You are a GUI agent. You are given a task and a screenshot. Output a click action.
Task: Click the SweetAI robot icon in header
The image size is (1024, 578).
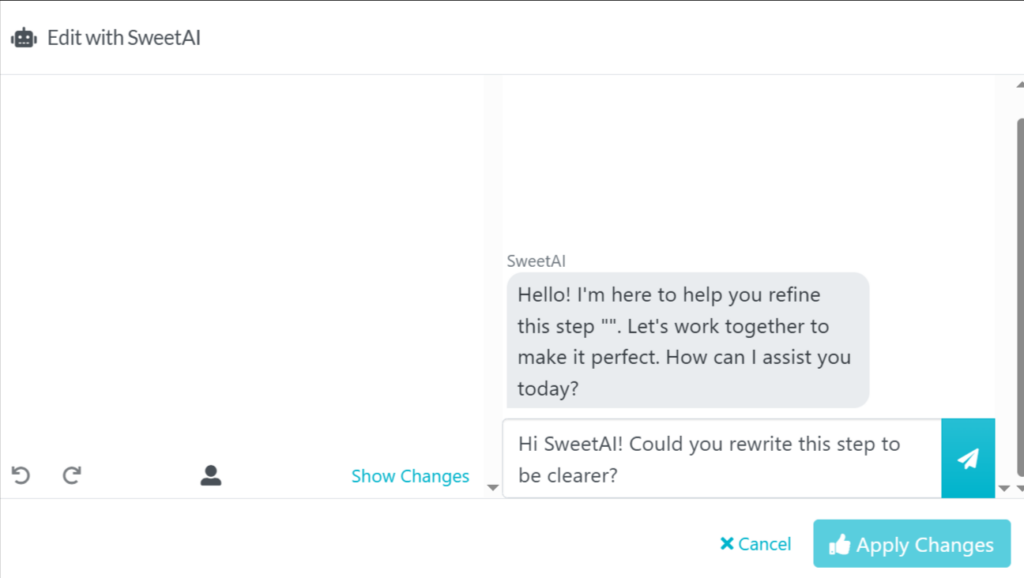[x=24, y=38]
